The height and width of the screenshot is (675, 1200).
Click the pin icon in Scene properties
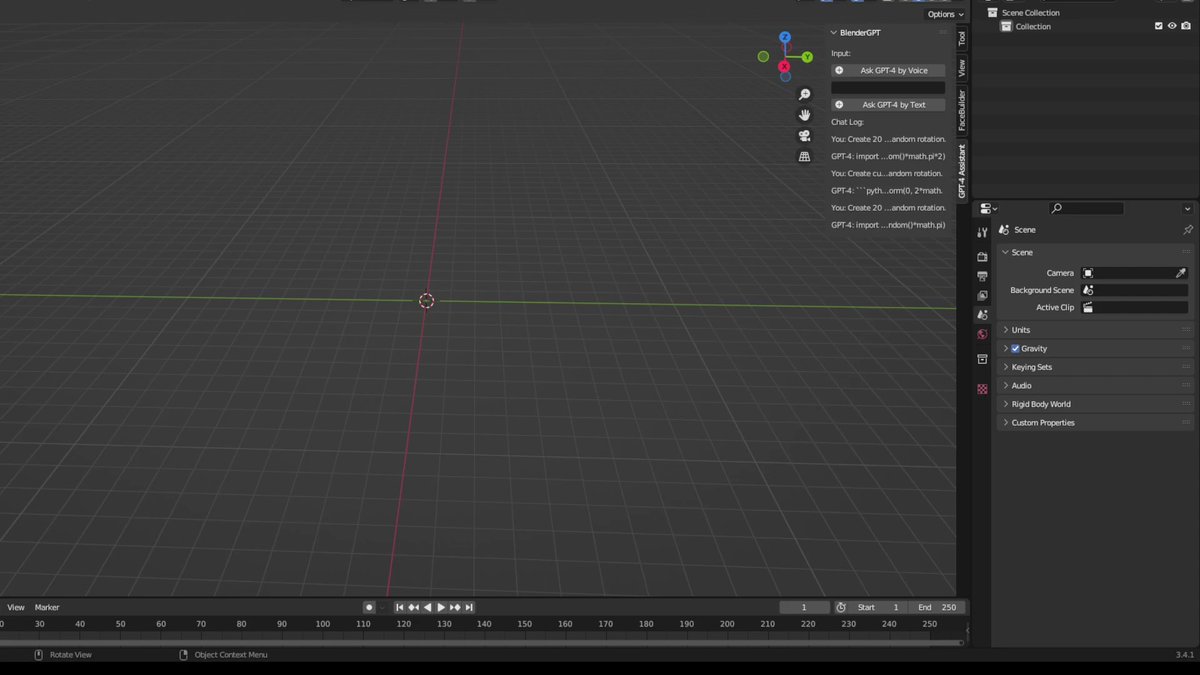tap(1187, 230)
